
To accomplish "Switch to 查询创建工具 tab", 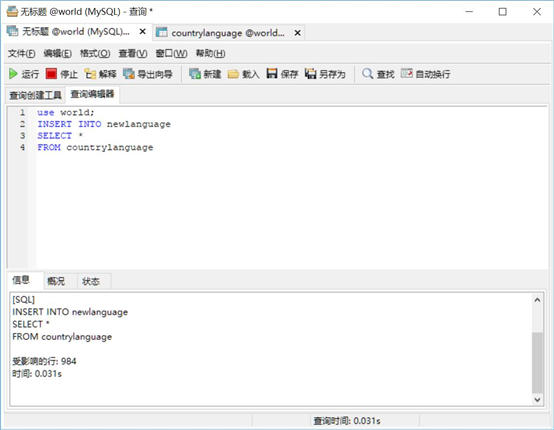I will 35,95.
